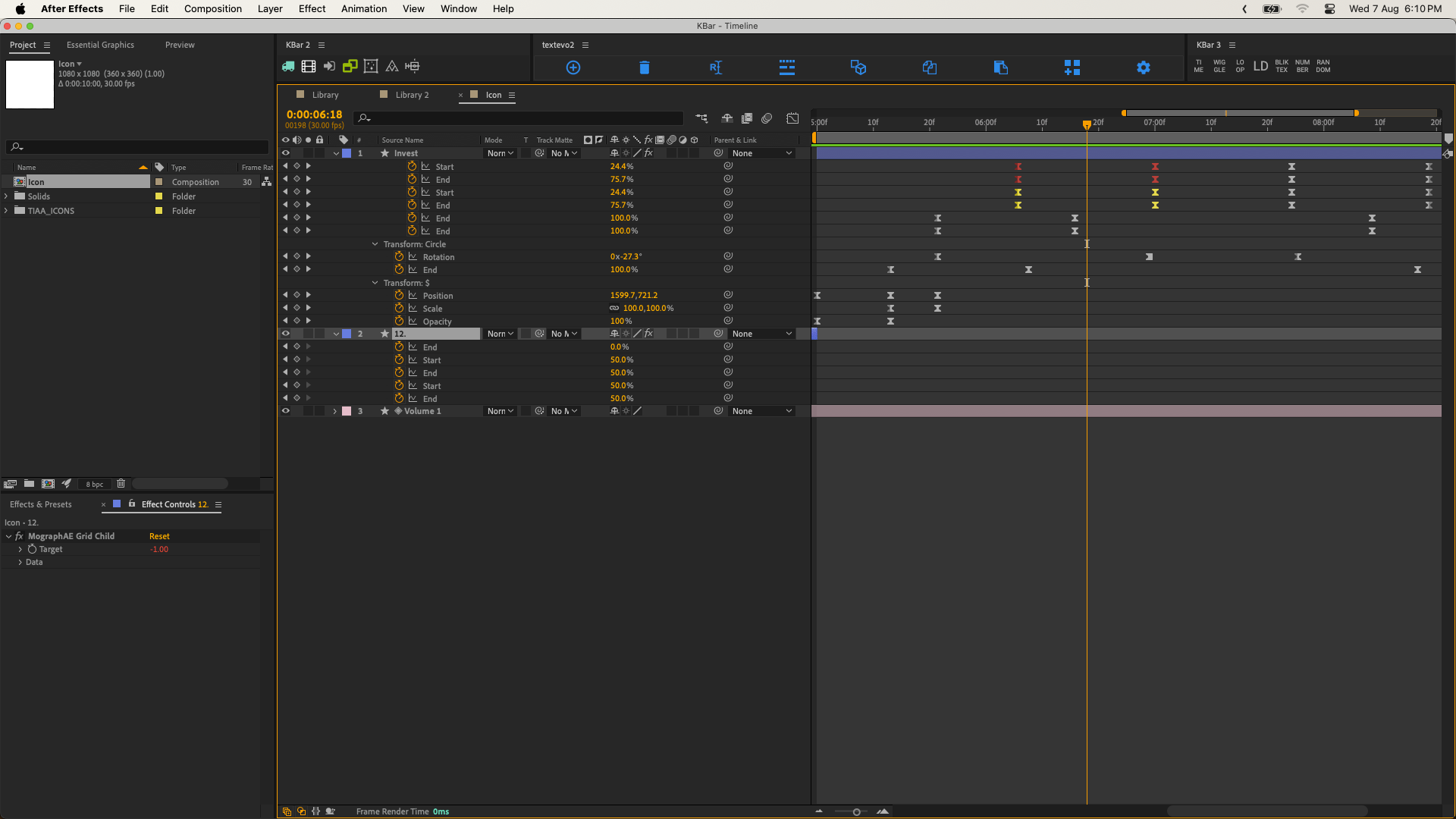The height and width of the screenshot is (819, 1456).
Task: Click the timeline zoom slider at bottom
Action: coord(856,811)
